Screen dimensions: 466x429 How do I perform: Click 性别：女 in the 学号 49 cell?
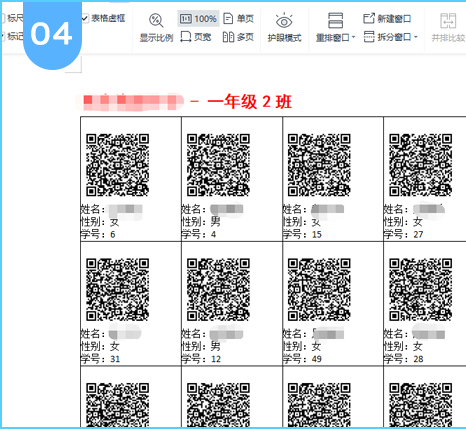pos(302,347)
